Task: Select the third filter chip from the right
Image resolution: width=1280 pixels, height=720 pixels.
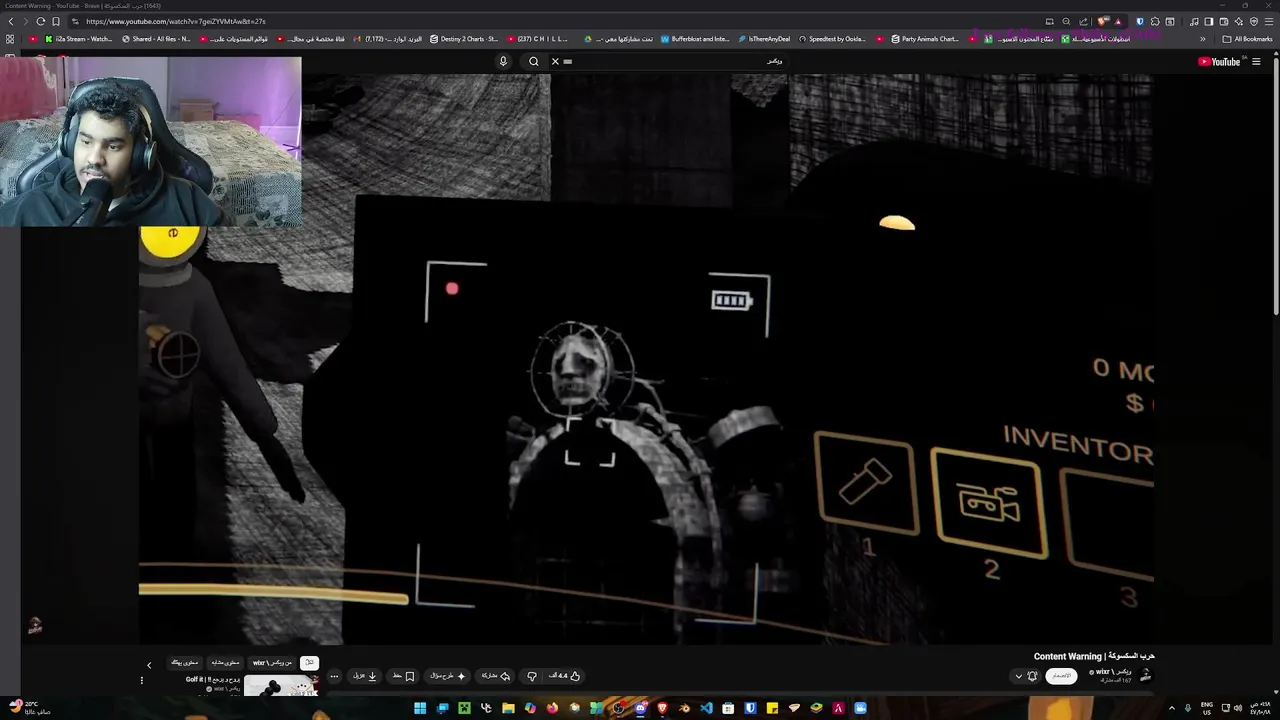Action: coord(225,662)
